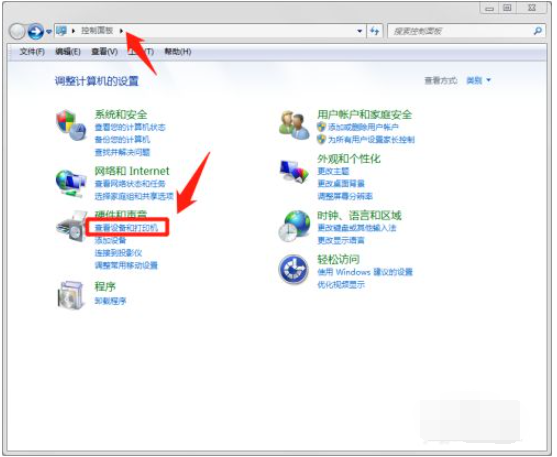The image size is (557, 457).
Task: Click 备份您的计算机 link
Action: point(122,139)
